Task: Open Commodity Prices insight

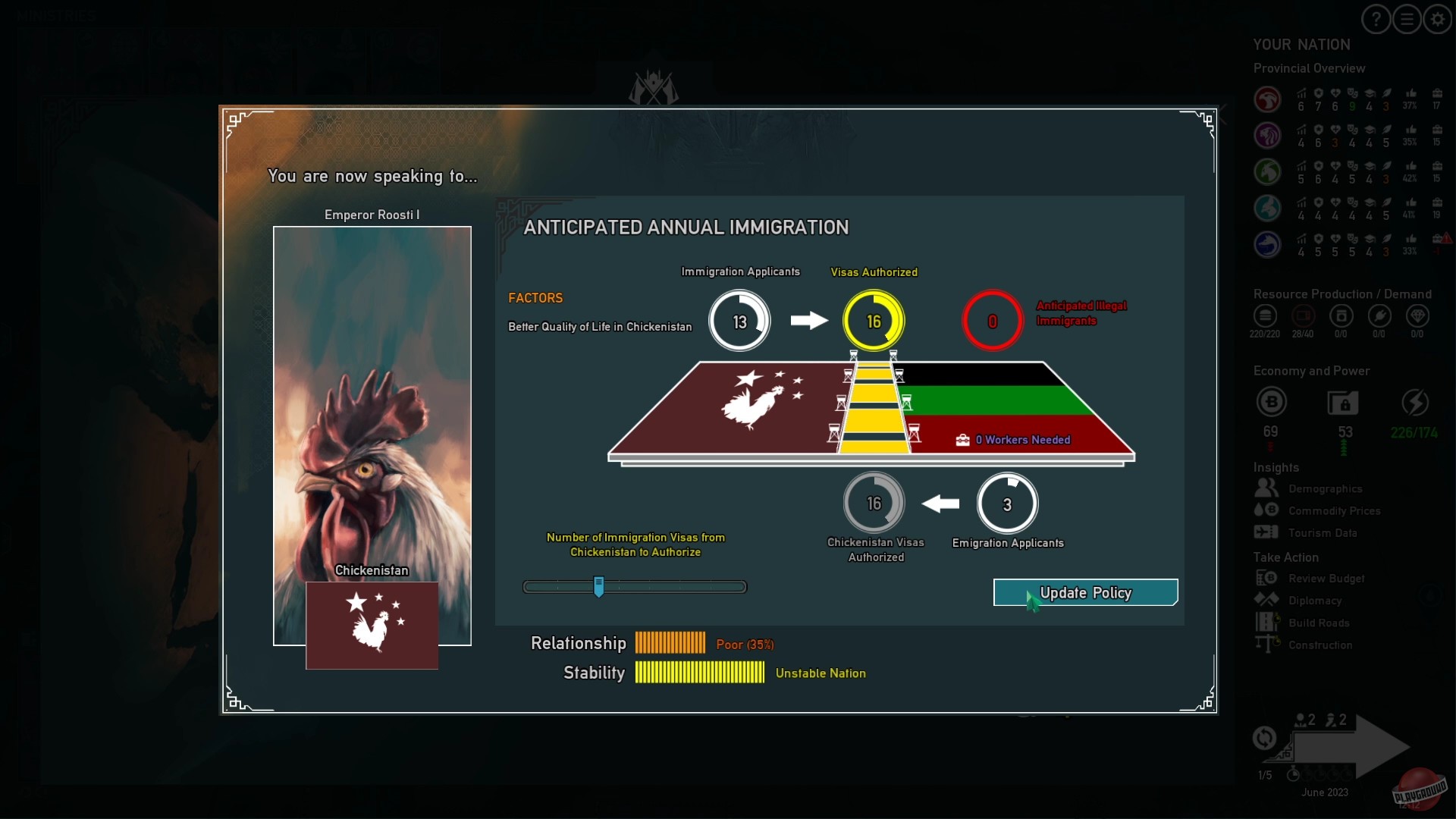Action: point(1335,510)
